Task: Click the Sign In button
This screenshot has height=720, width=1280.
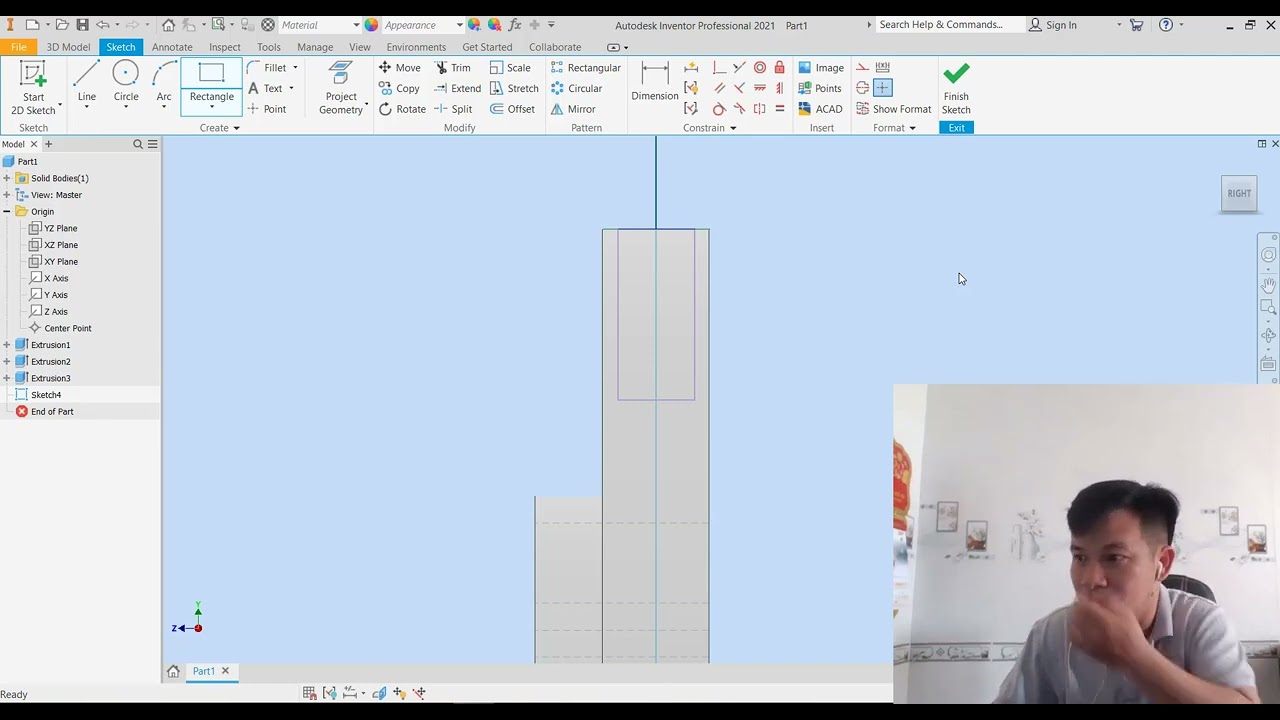Action: point(1053,24)
